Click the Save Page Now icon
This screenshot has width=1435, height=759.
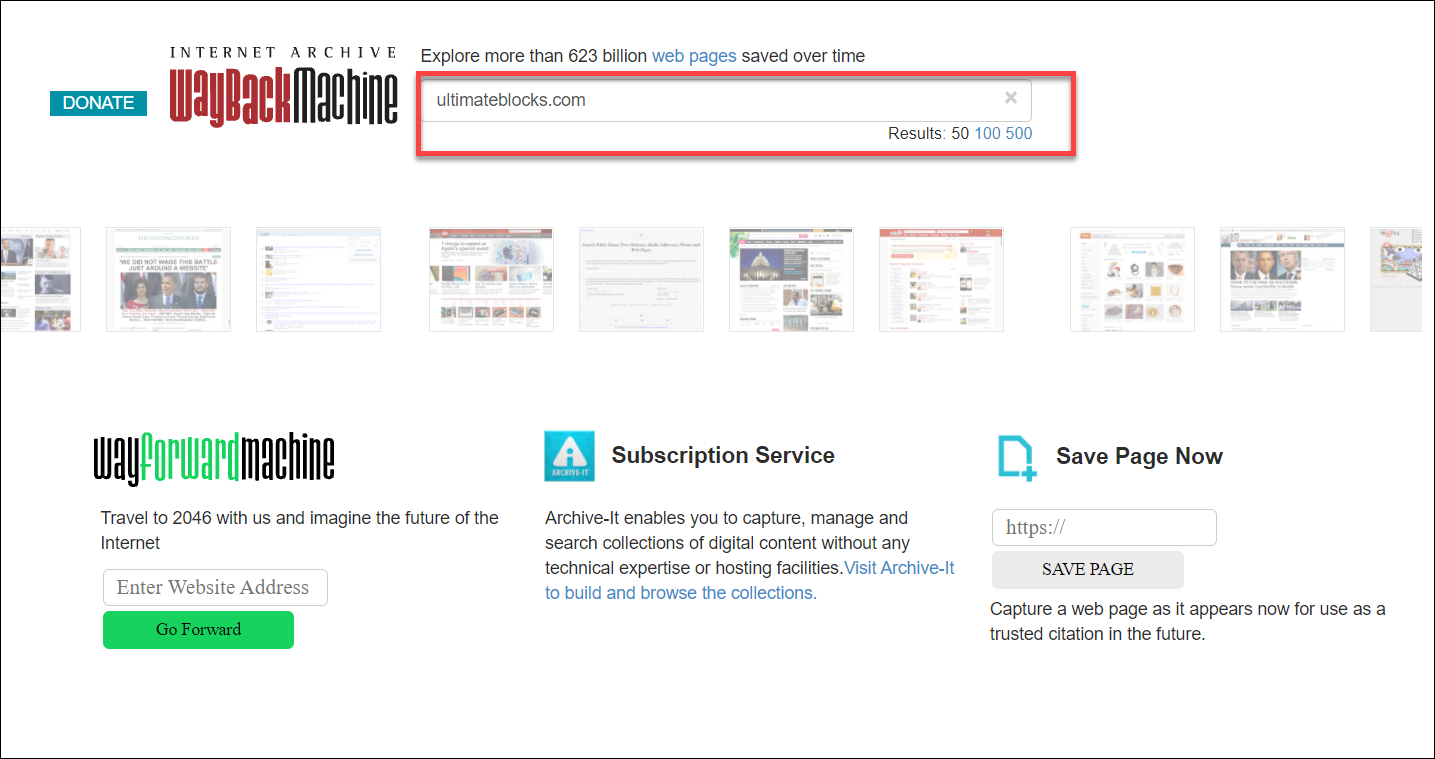click(x=1016, y=458)
